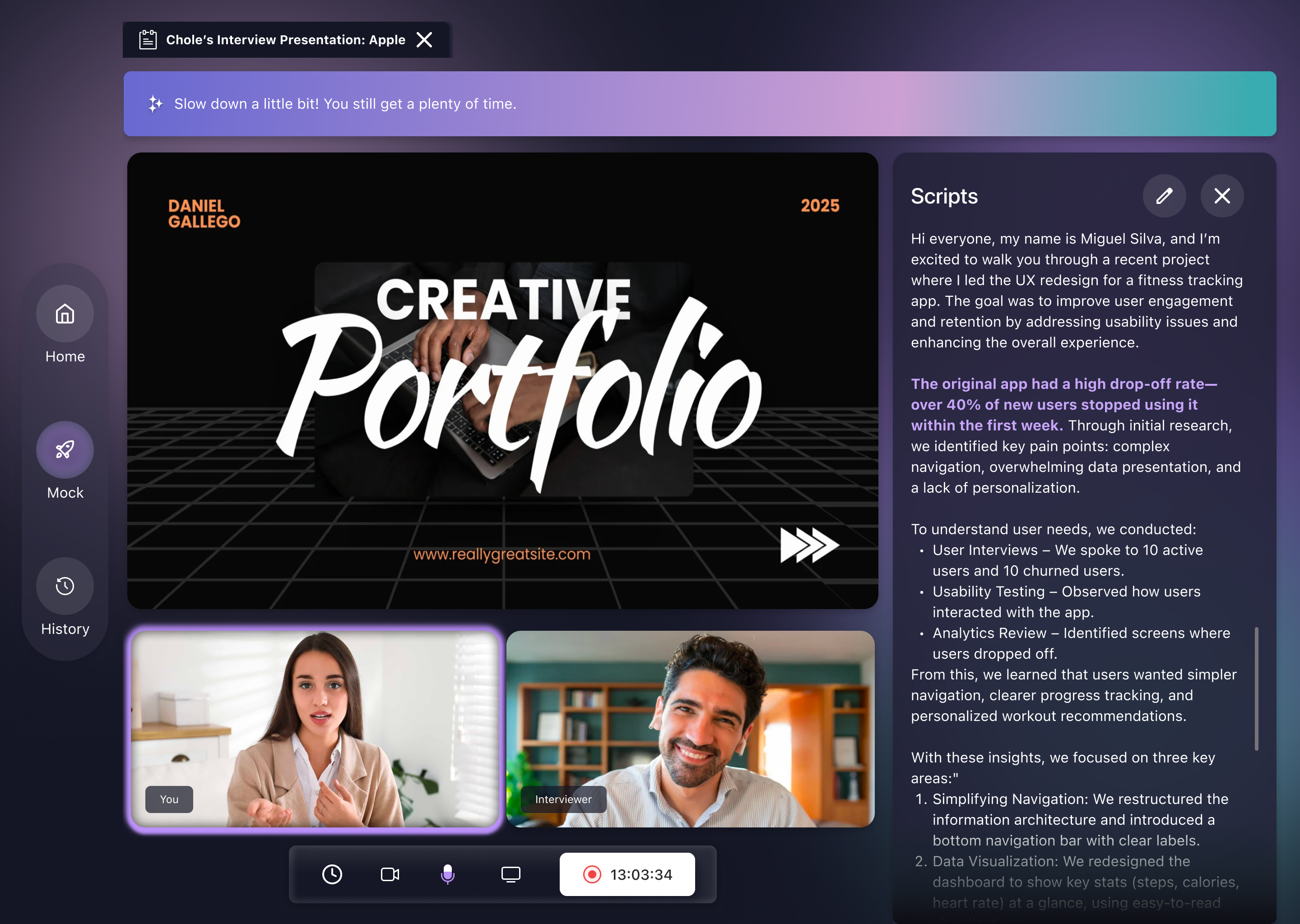
Task: Stop recording at 13:03:34
Action: (x=627, y=874)
